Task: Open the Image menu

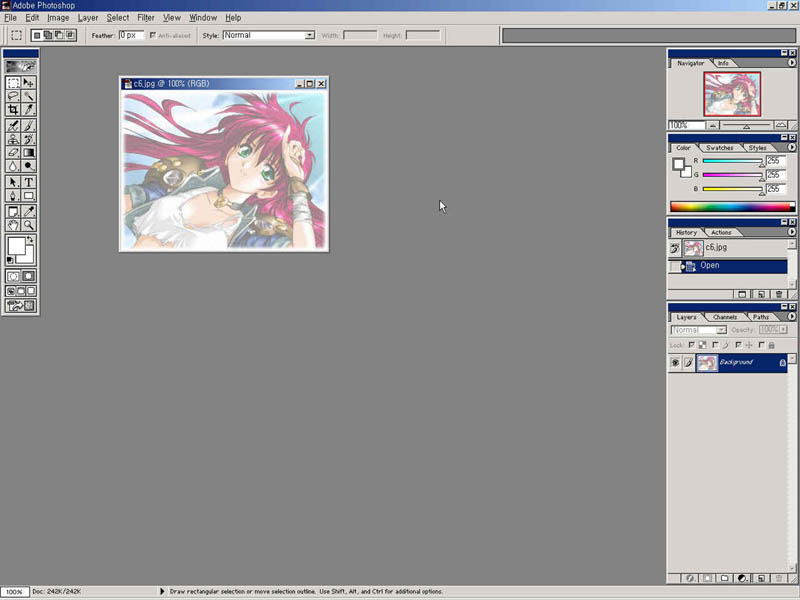Action: pyautogui.click(x=58, y=17)
